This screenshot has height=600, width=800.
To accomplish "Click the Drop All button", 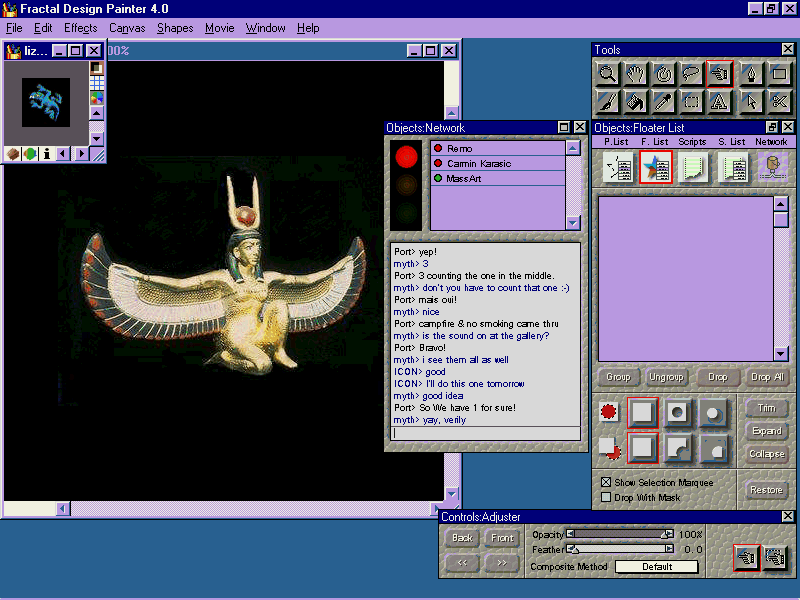I will click(767, 377).
